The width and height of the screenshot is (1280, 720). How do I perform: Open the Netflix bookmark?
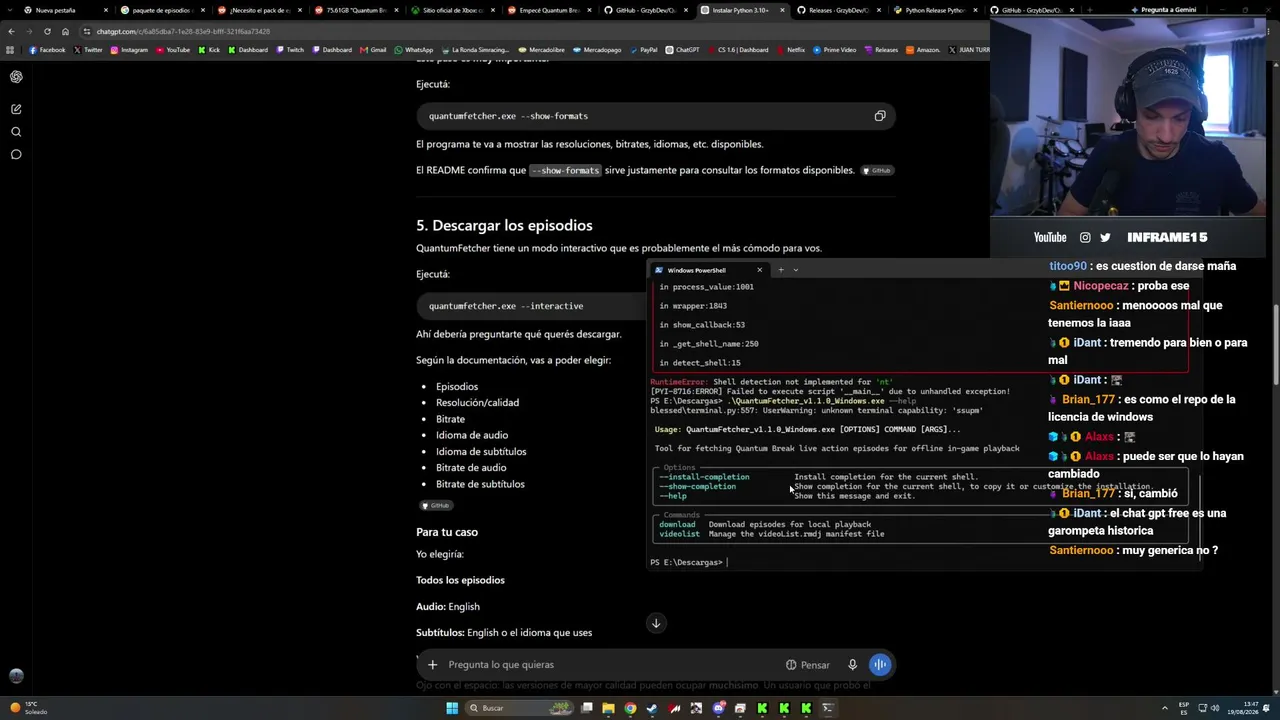coord(790,50)
